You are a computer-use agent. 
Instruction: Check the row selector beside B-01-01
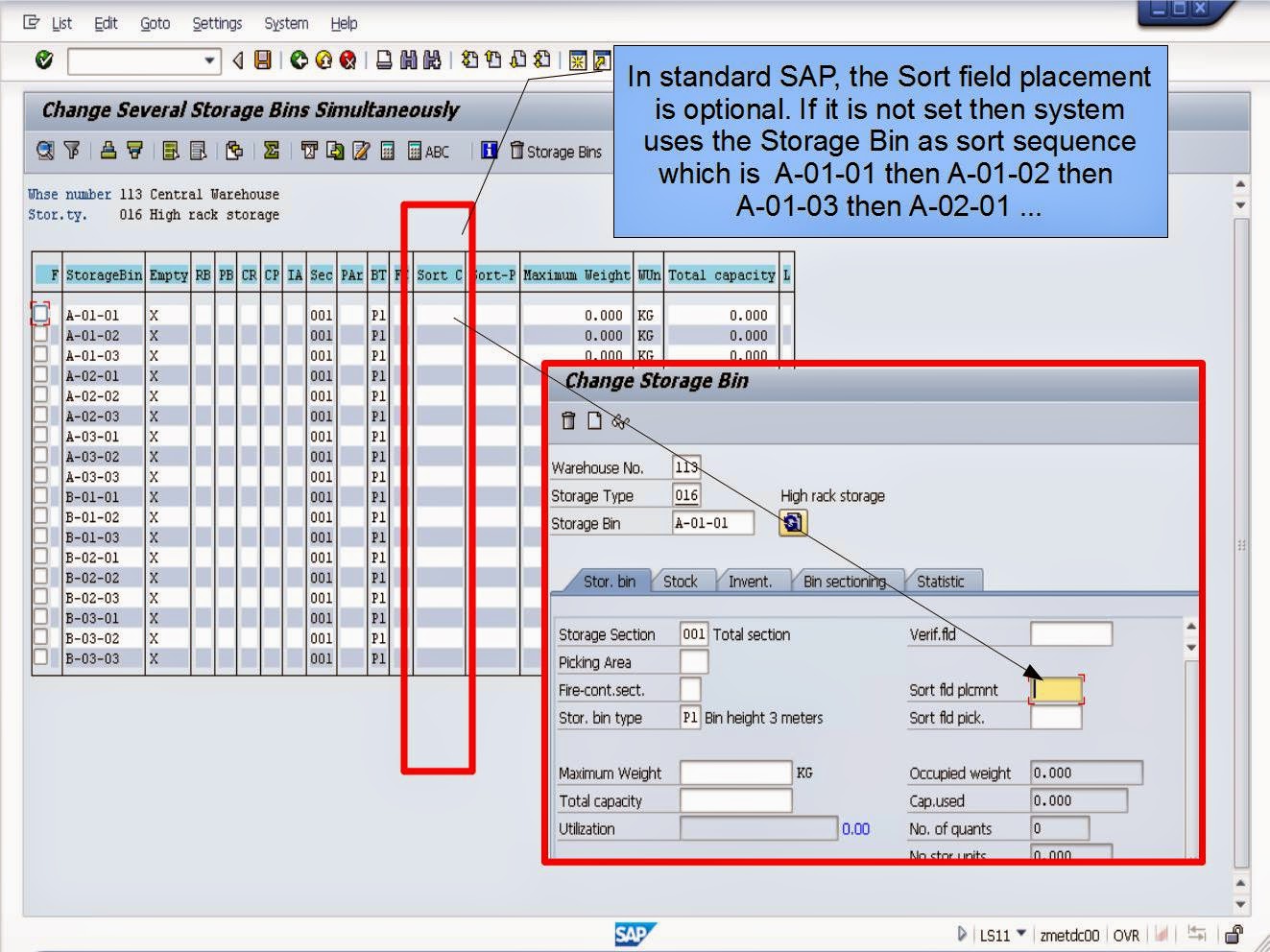coord(40,497)
